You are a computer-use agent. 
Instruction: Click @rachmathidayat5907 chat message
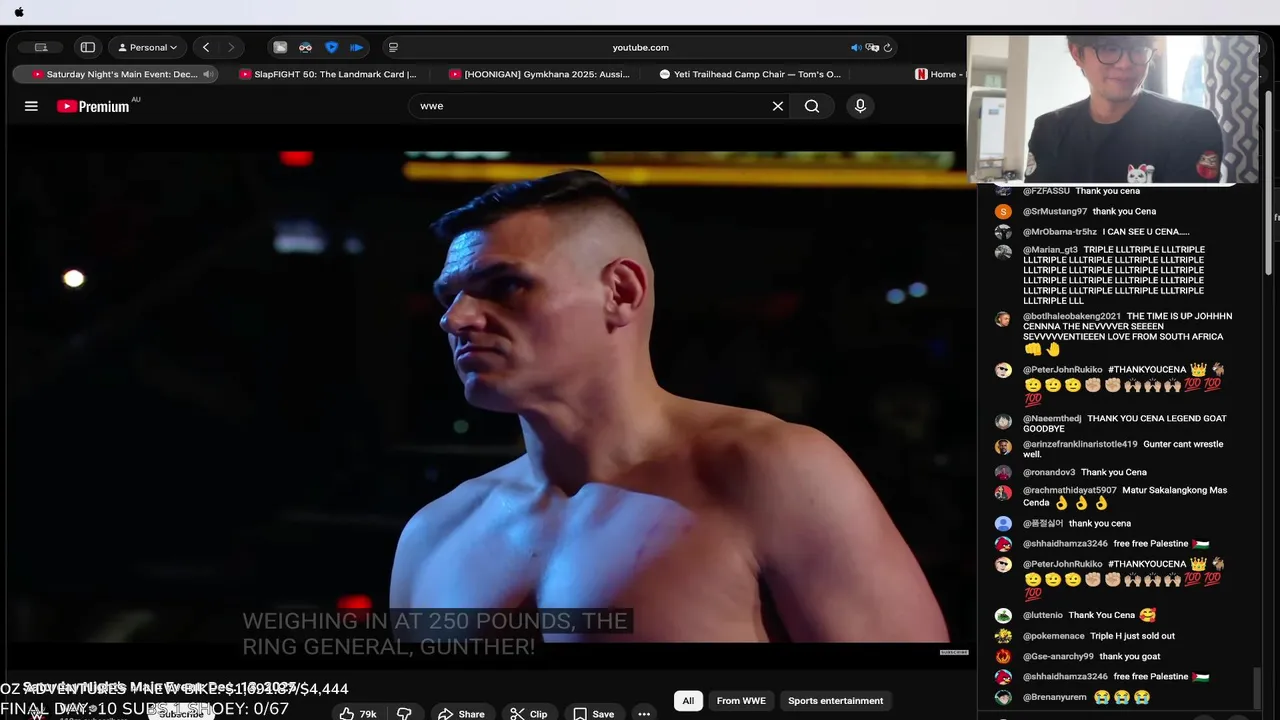1125,497
